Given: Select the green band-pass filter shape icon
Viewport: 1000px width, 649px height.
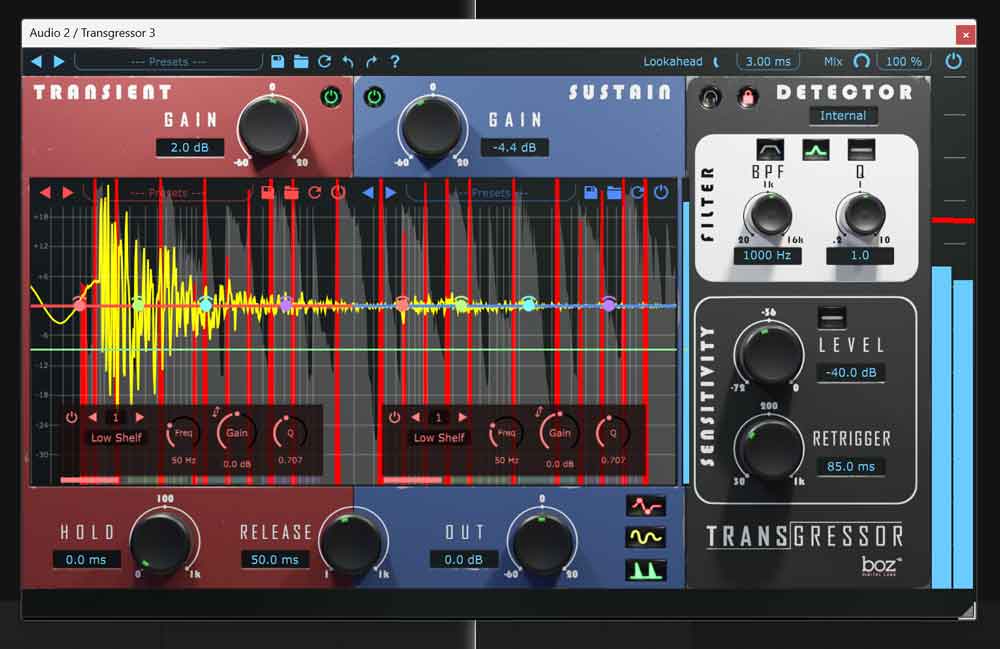Looking at the screenshot, I should point(815,150).
